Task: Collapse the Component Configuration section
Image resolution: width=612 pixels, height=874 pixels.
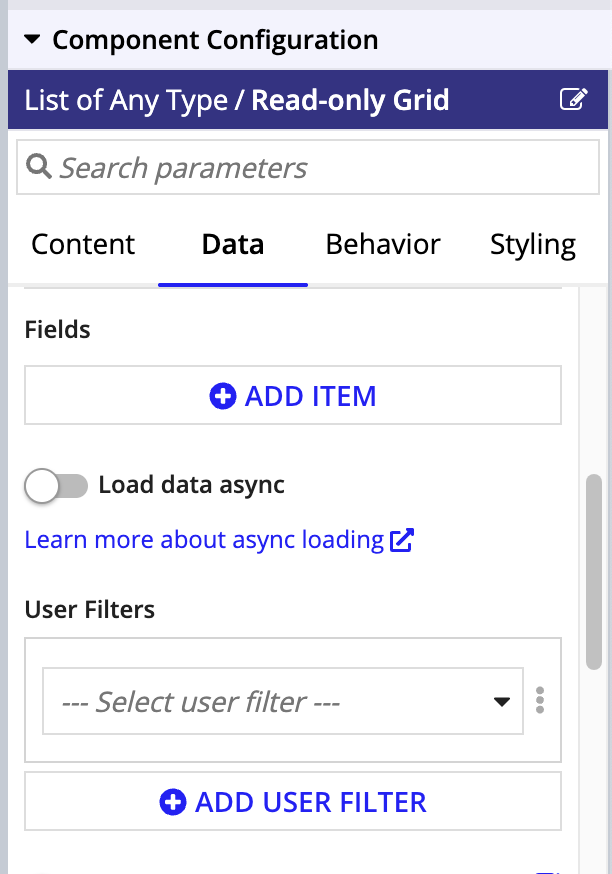Action: [x=32, y=40]
